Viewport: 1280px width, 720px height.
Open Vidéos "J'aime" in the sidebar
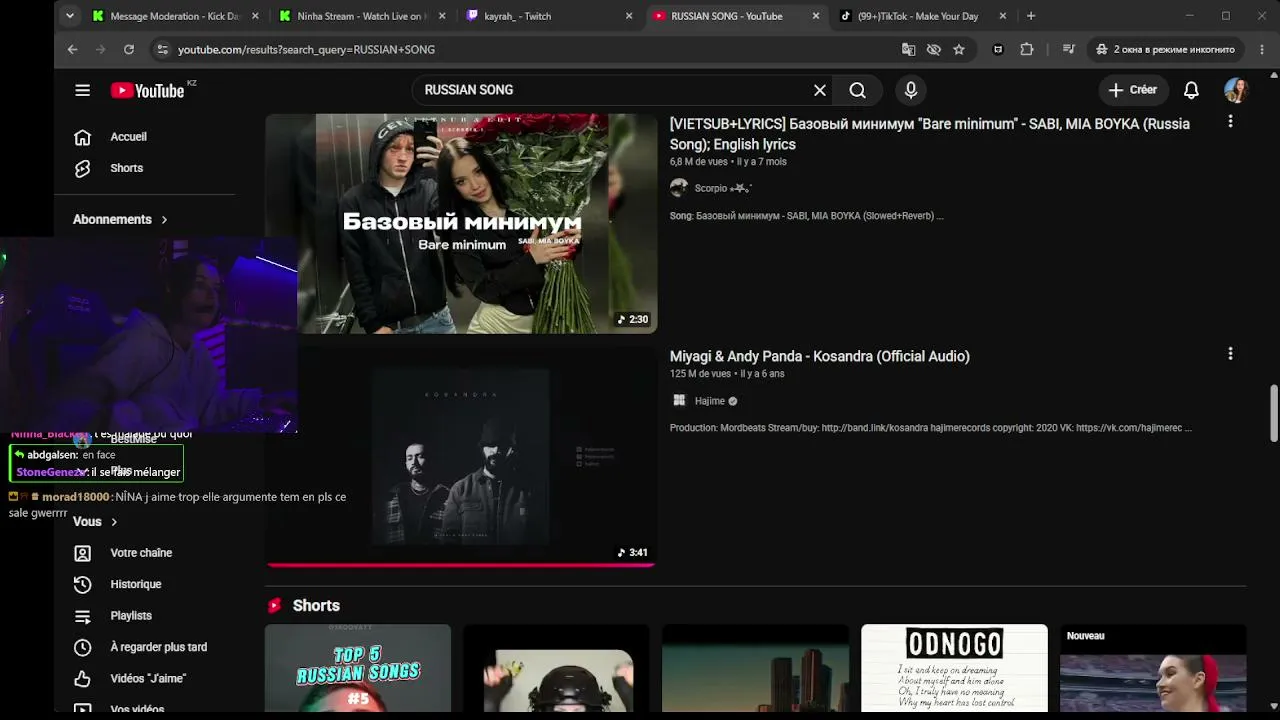[x=148, y=678]
